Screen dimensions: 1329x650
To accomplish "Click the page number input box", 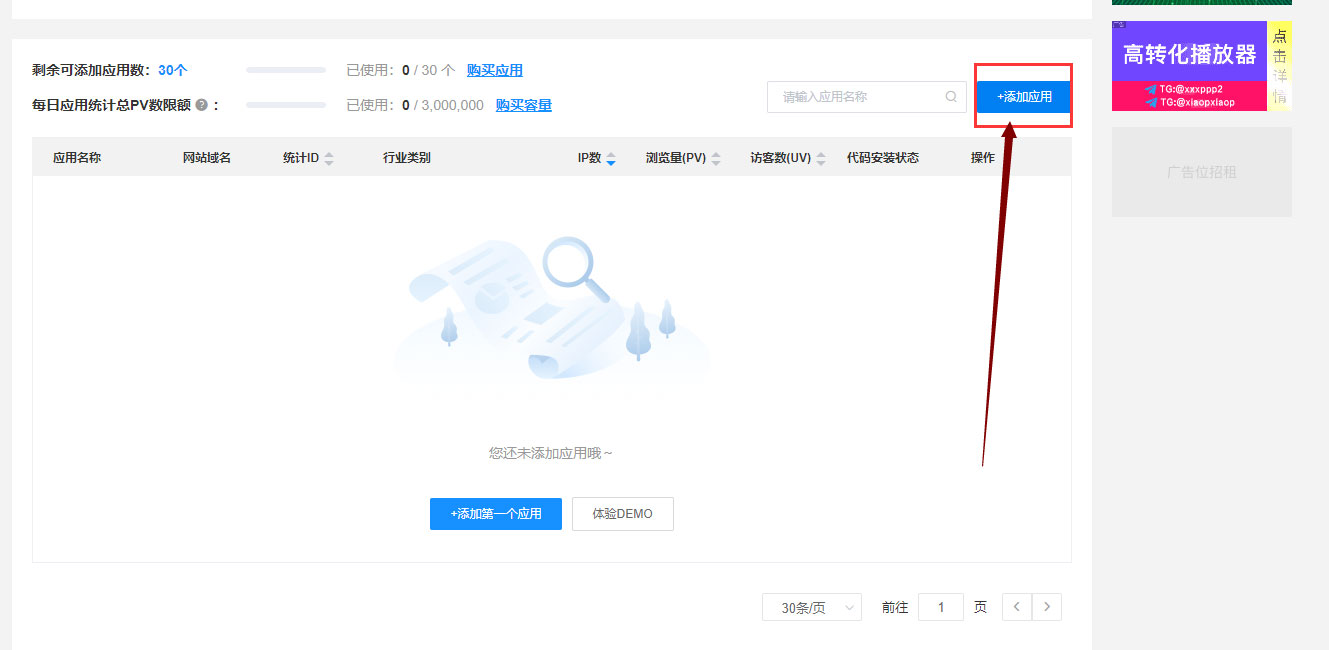I will coord(940,607).
